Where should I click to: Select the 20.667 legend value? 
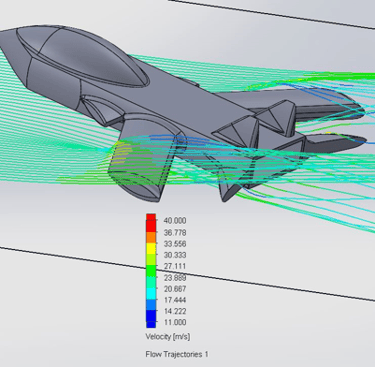click(x=175, y=289)
